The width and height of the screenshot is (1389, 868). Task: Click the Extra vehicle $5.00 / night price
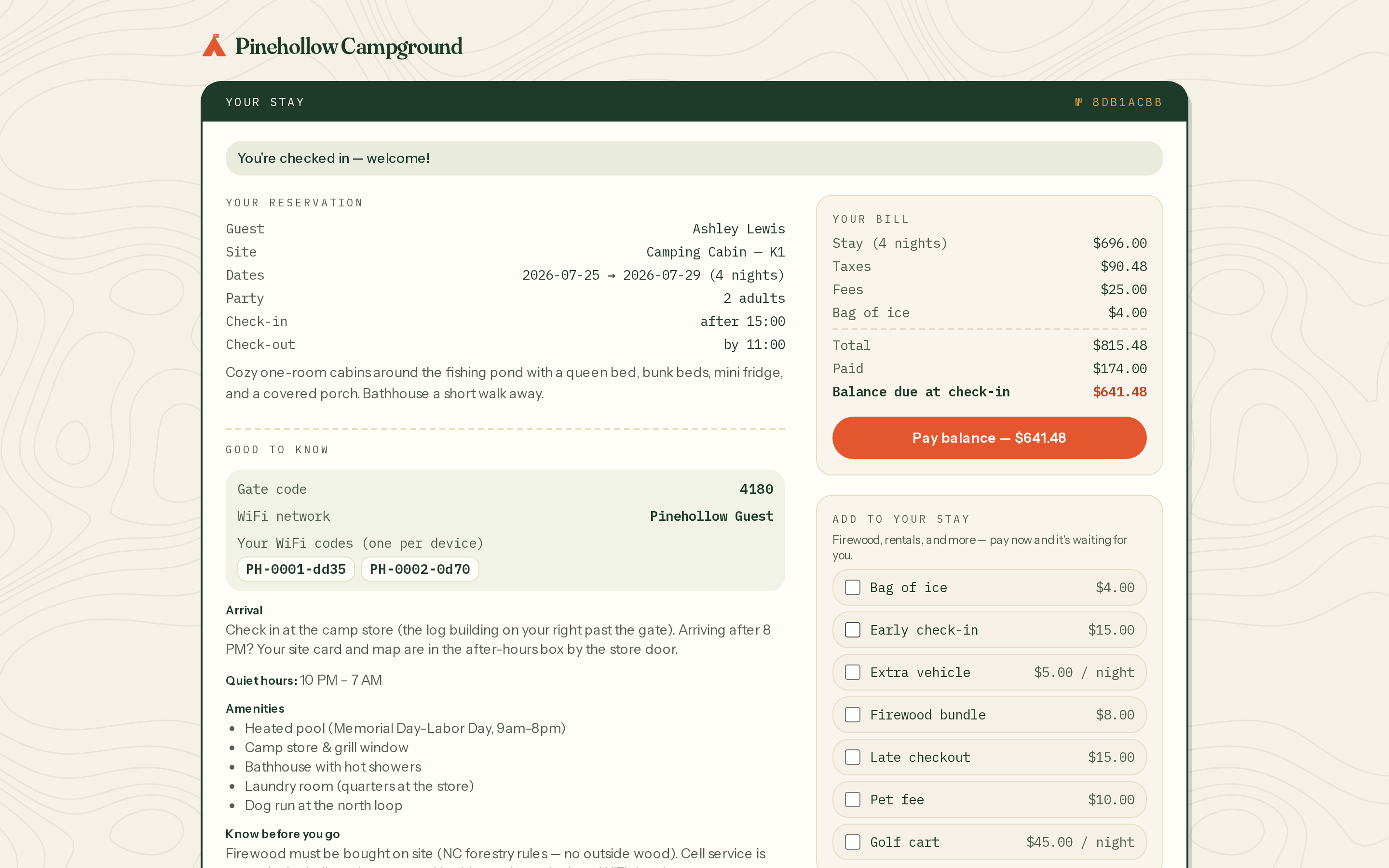(x=1084, y=672)
